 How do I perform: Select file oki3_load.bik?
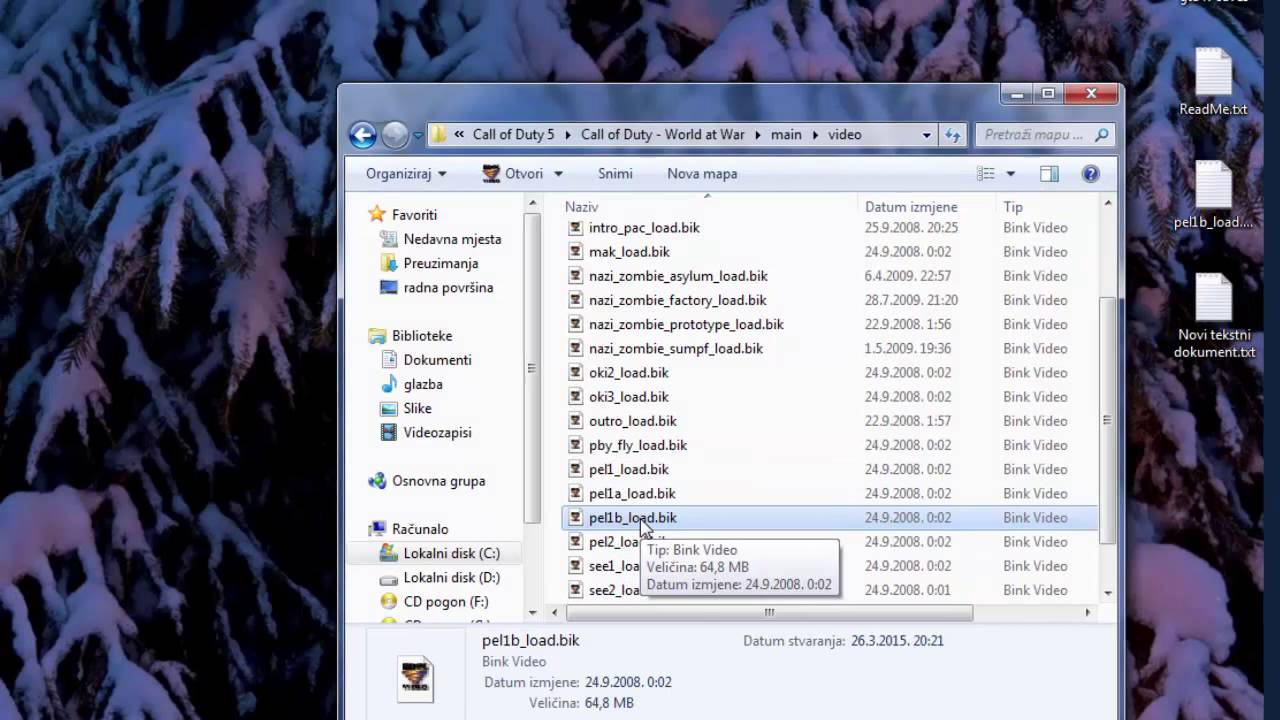[628, 397]
